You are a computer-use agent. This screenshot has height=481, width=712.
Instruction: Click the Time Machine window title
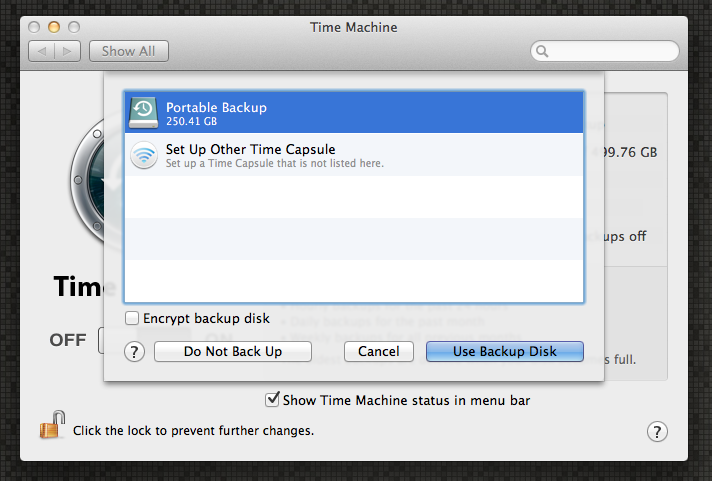[354, 27]
